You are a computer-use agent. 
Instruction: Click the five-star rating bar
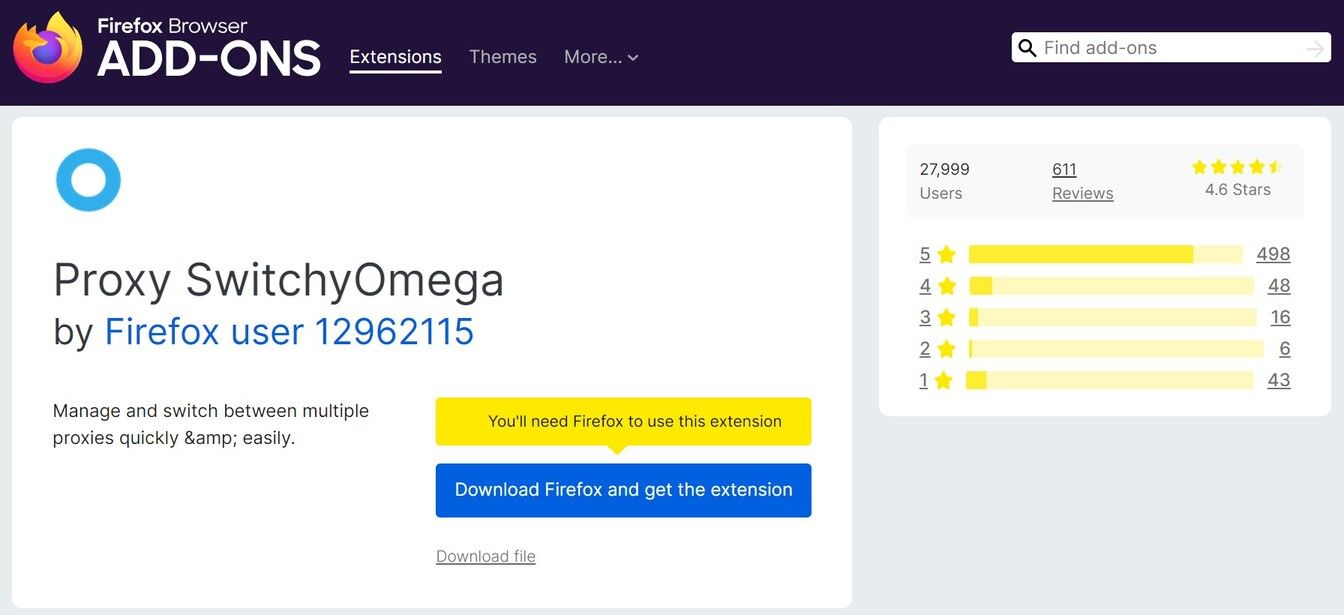pos(1105,254)
